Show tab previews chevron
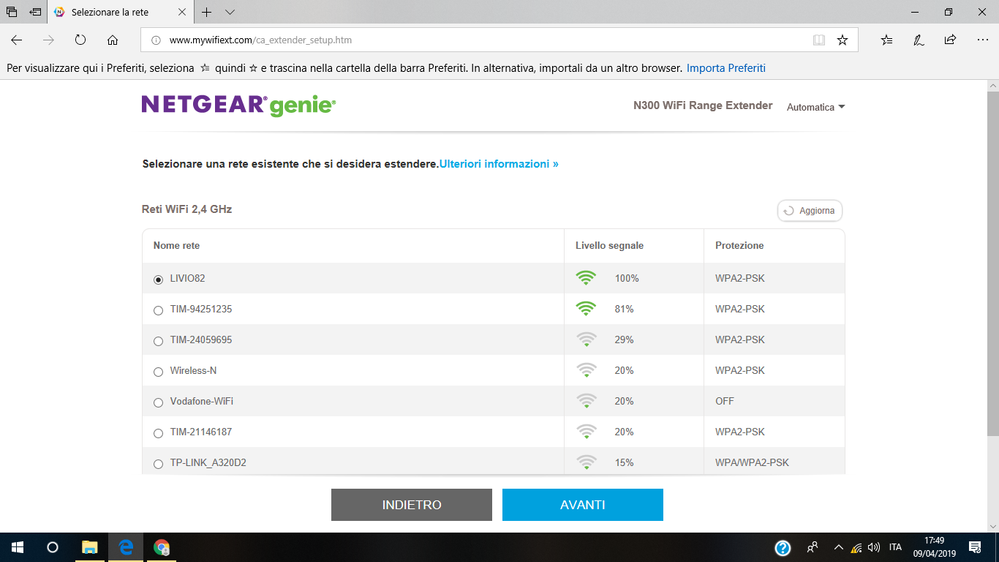The height and width of the screenshot is (562, 999). 230,12
